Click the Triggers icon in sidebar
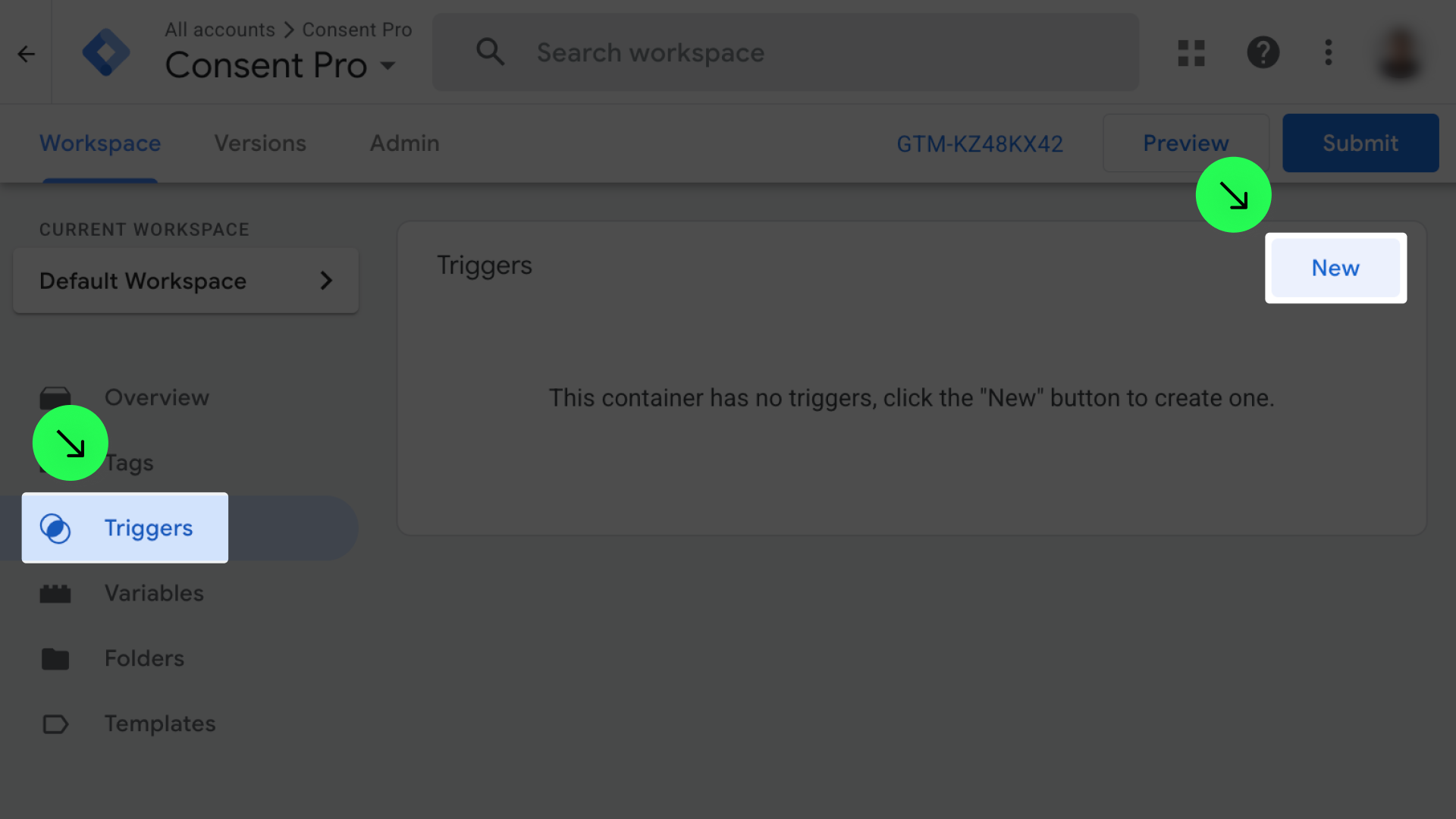 pos(55,529)
